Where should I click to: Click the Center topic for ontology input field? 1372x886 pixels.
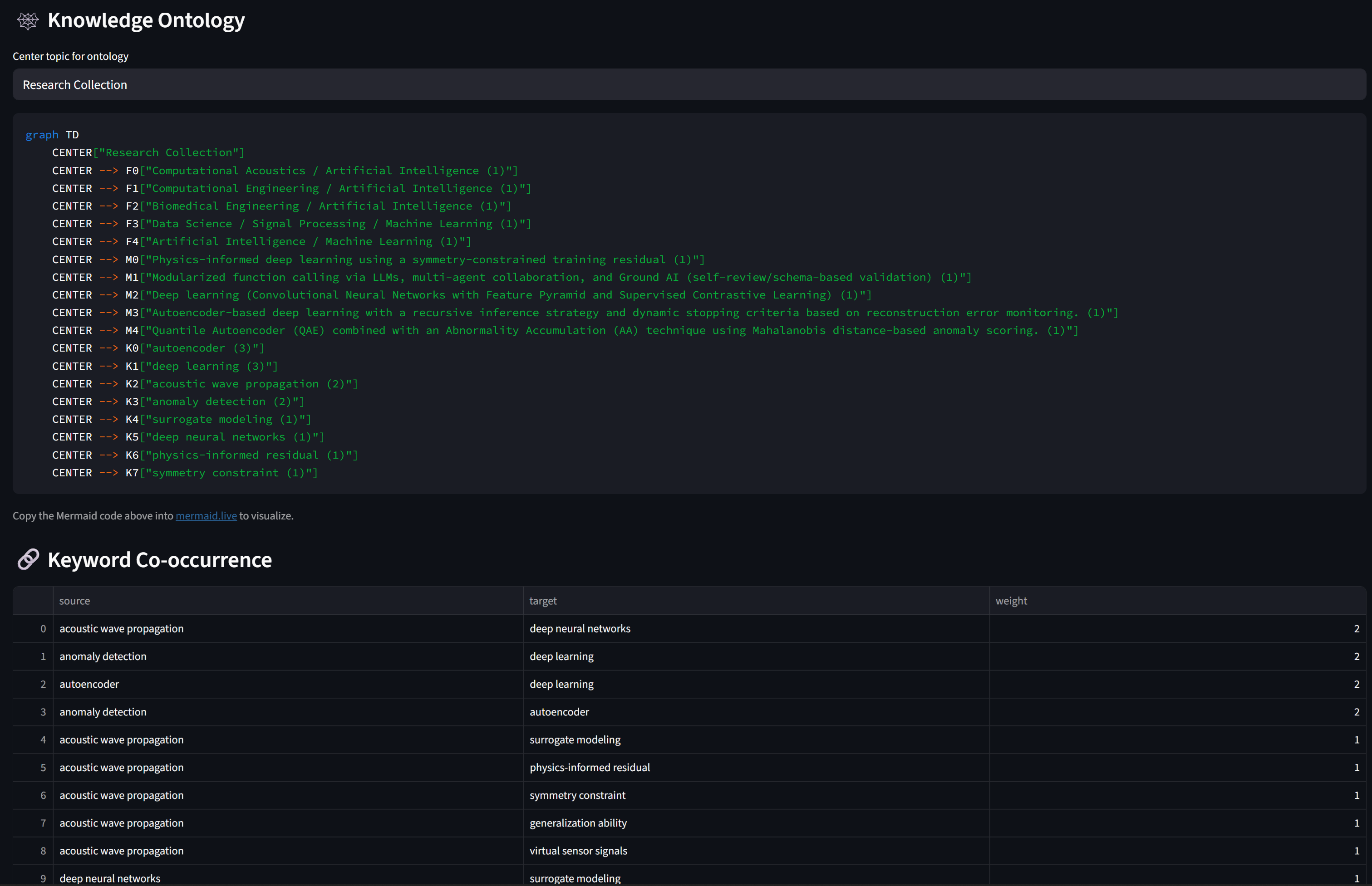[689, 84]
